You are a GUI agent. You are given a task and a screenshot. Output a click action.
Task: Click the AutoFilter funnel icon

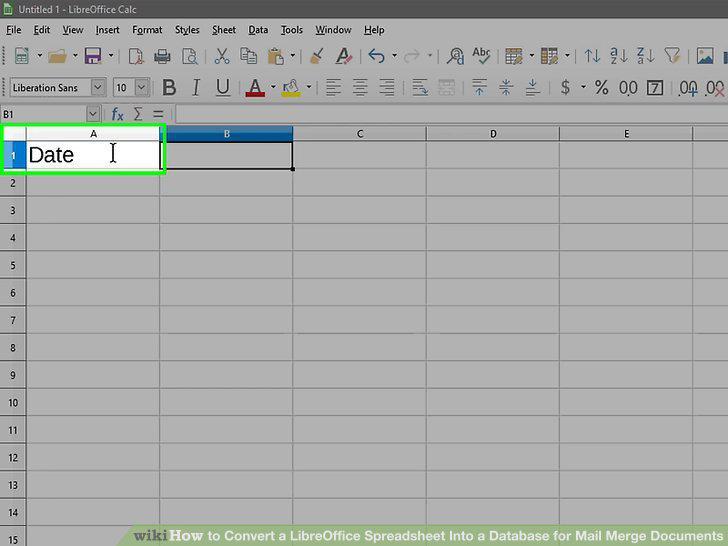[x=672, y=56]
